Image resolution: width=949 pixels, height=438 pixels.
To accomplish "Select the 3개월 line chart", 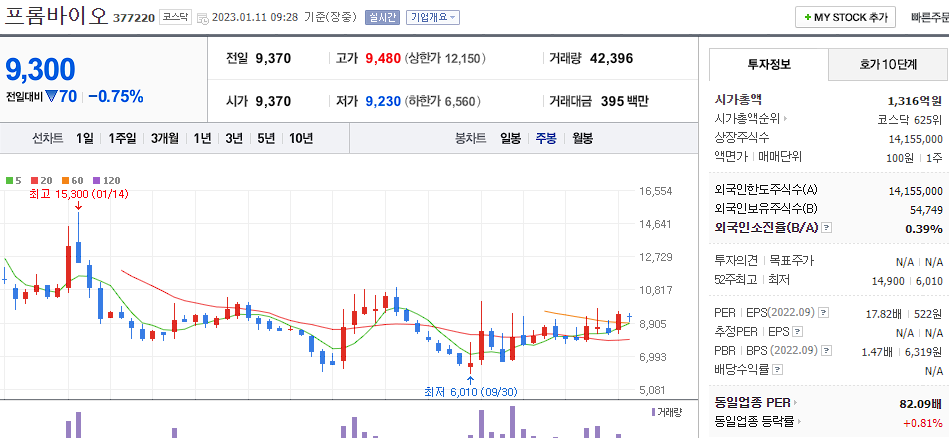I will click(x=165, y=139).
